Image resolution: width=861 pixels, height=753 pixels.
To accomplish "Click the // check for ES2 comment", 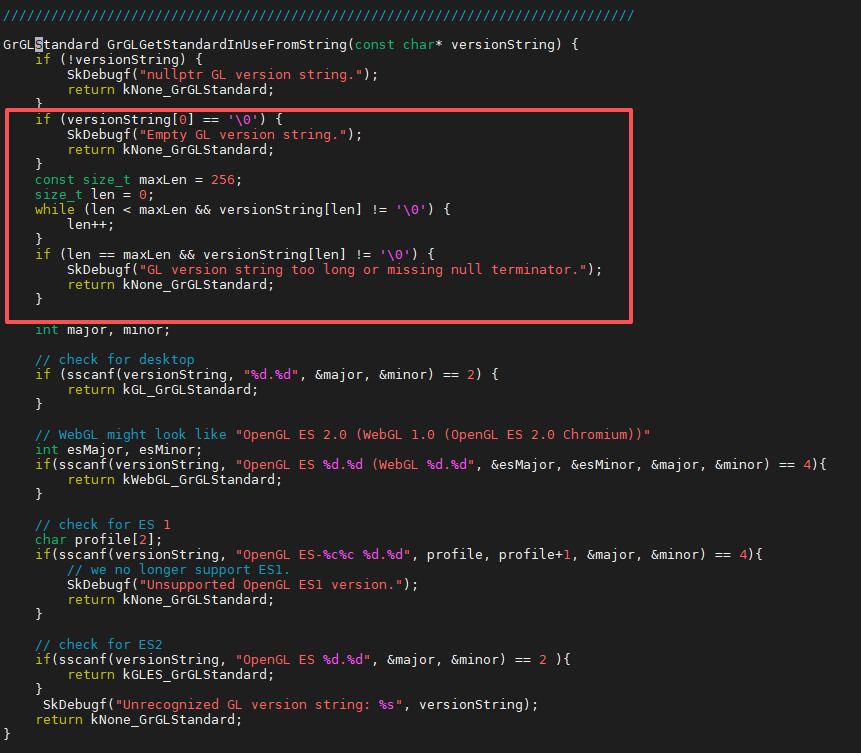I will 99,644.
